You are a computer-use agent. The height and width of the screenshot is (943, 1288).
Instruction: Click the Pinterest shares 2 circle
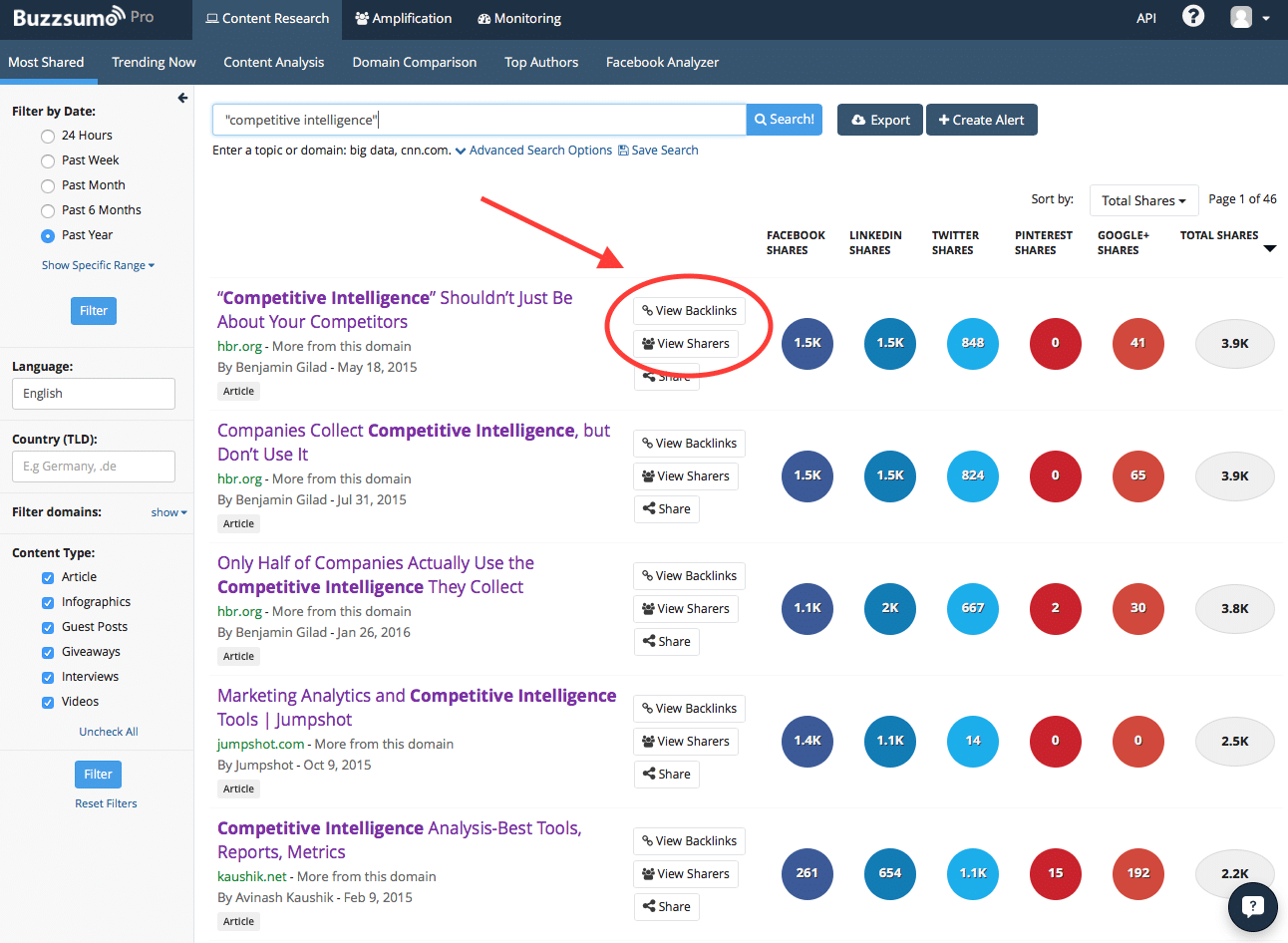pos(1056,608)
